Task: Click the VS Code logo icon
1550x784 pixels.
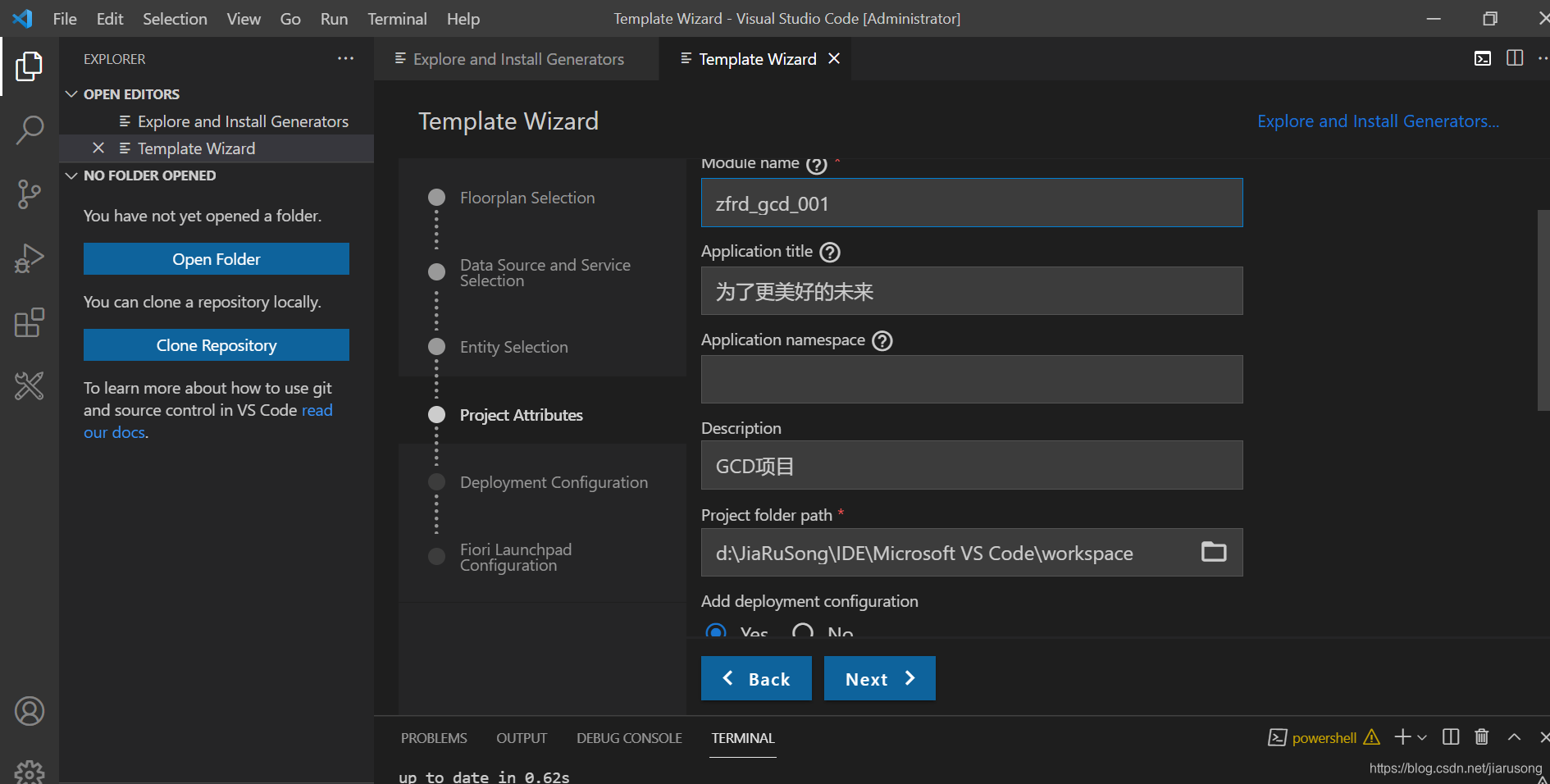Action: click(x=22, y=18)
